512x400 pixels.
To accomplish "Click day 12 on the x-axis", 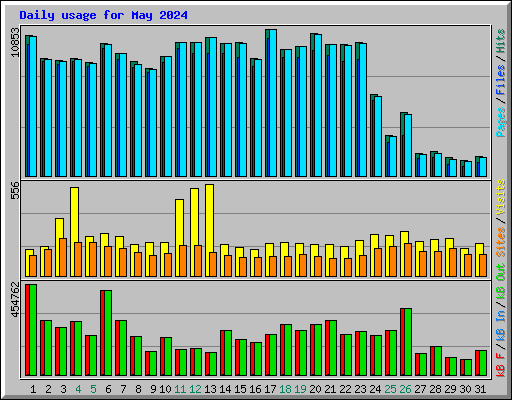I will tap(195, 389).
